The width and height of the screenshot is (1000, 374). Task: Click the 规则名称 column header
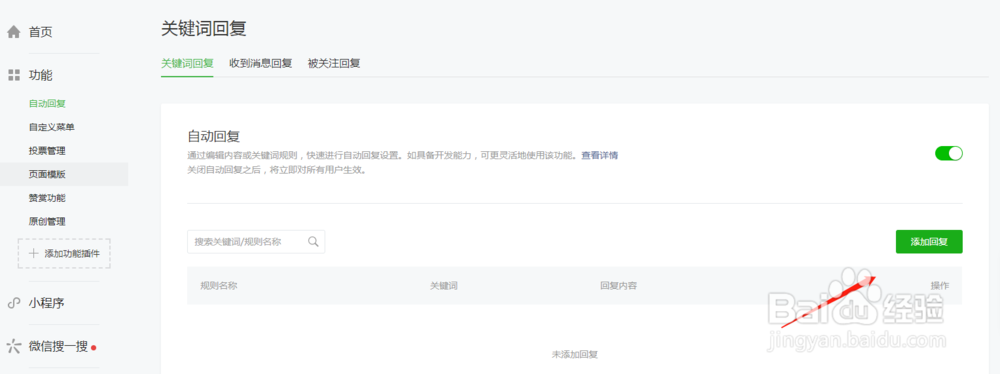pos(219,286)
